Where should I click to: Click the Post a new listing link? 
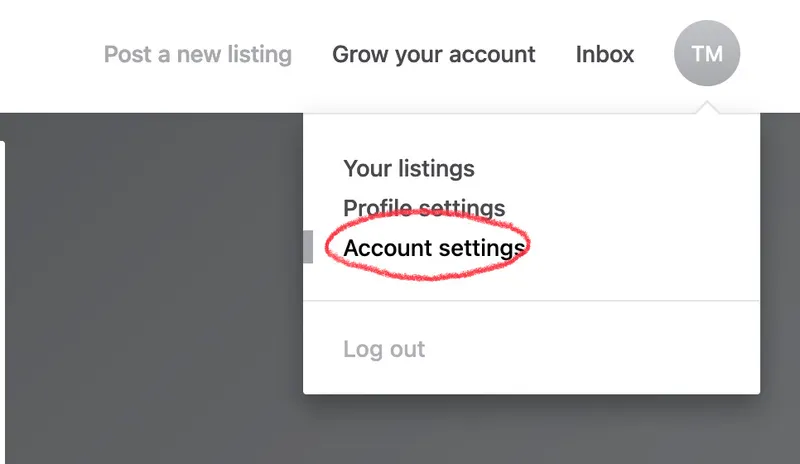point(198,54)
